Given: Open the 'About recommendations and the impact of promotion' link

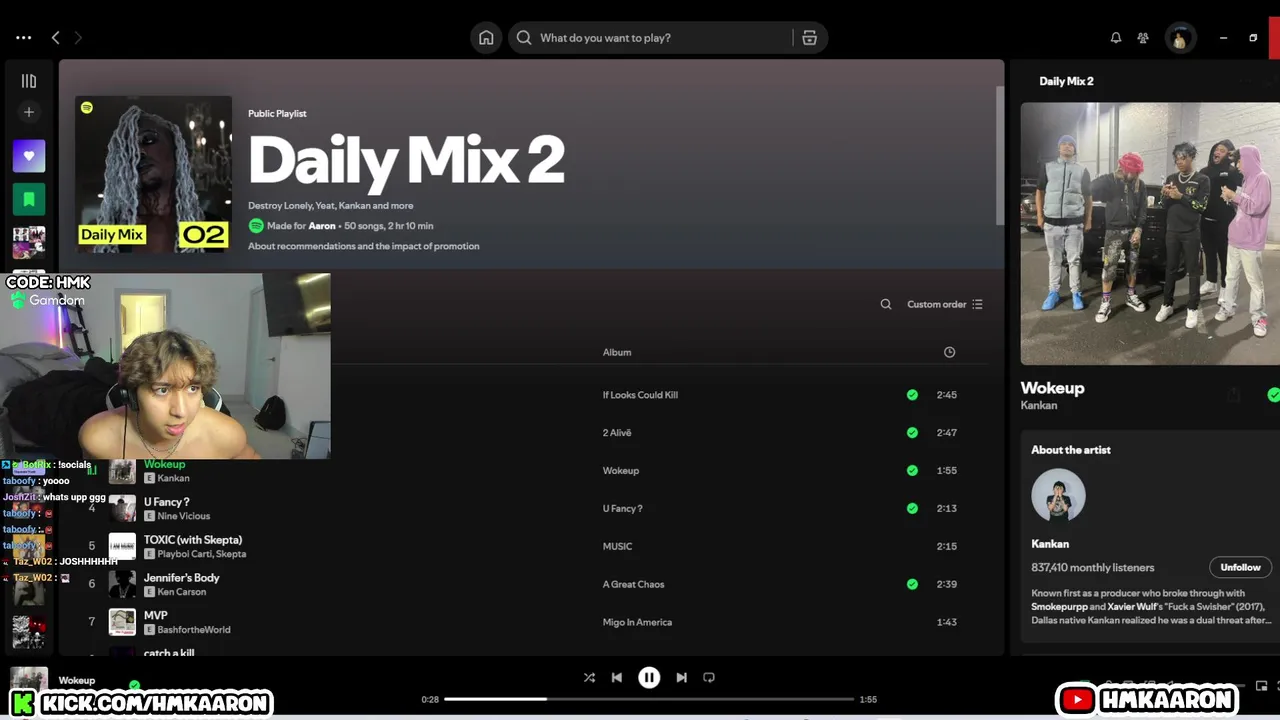Looking at the screenshot, I should click(364, 246).
